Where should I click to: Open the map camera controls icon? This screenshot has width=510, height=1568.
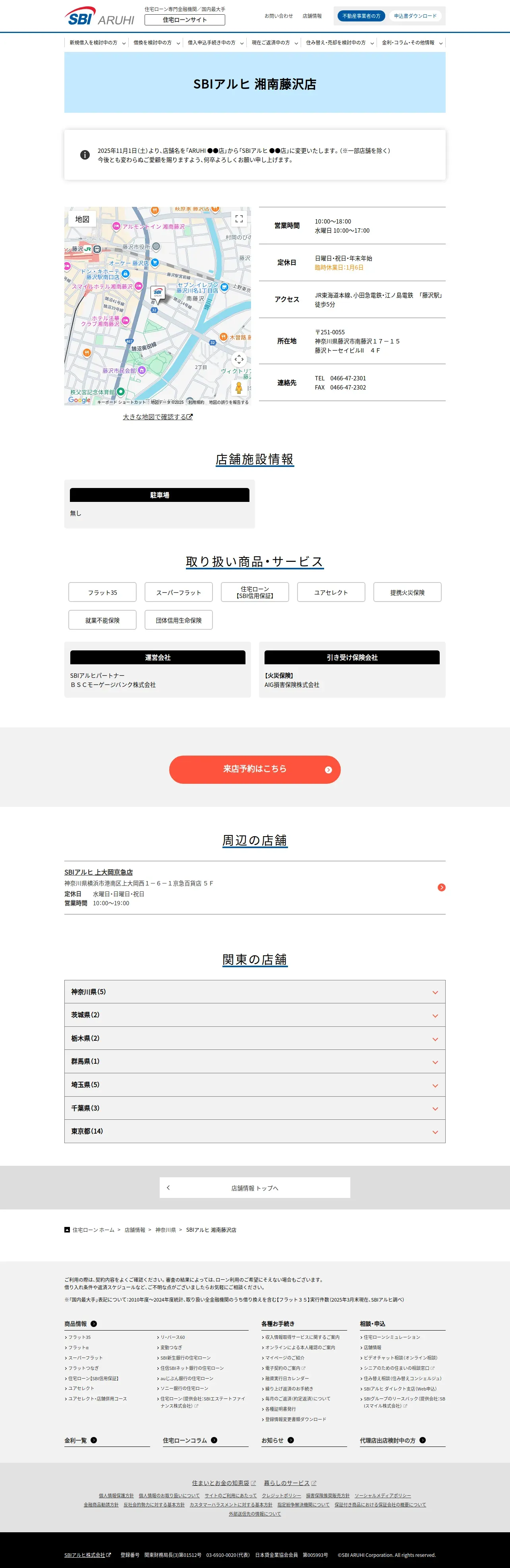tap(239, 360)
